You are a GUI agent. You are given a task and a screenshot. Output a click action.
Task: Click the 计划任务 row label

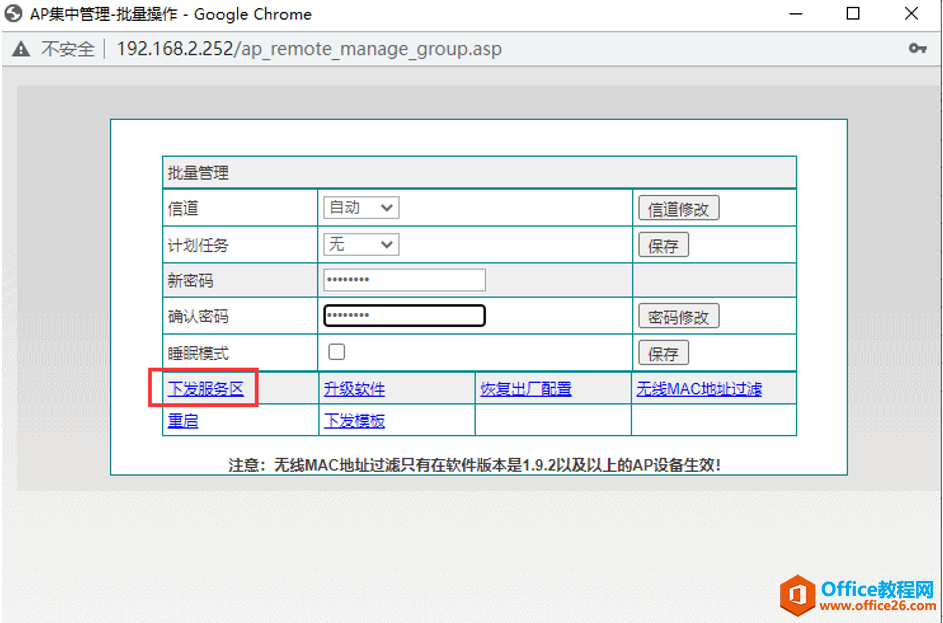[x=198, y=245]
